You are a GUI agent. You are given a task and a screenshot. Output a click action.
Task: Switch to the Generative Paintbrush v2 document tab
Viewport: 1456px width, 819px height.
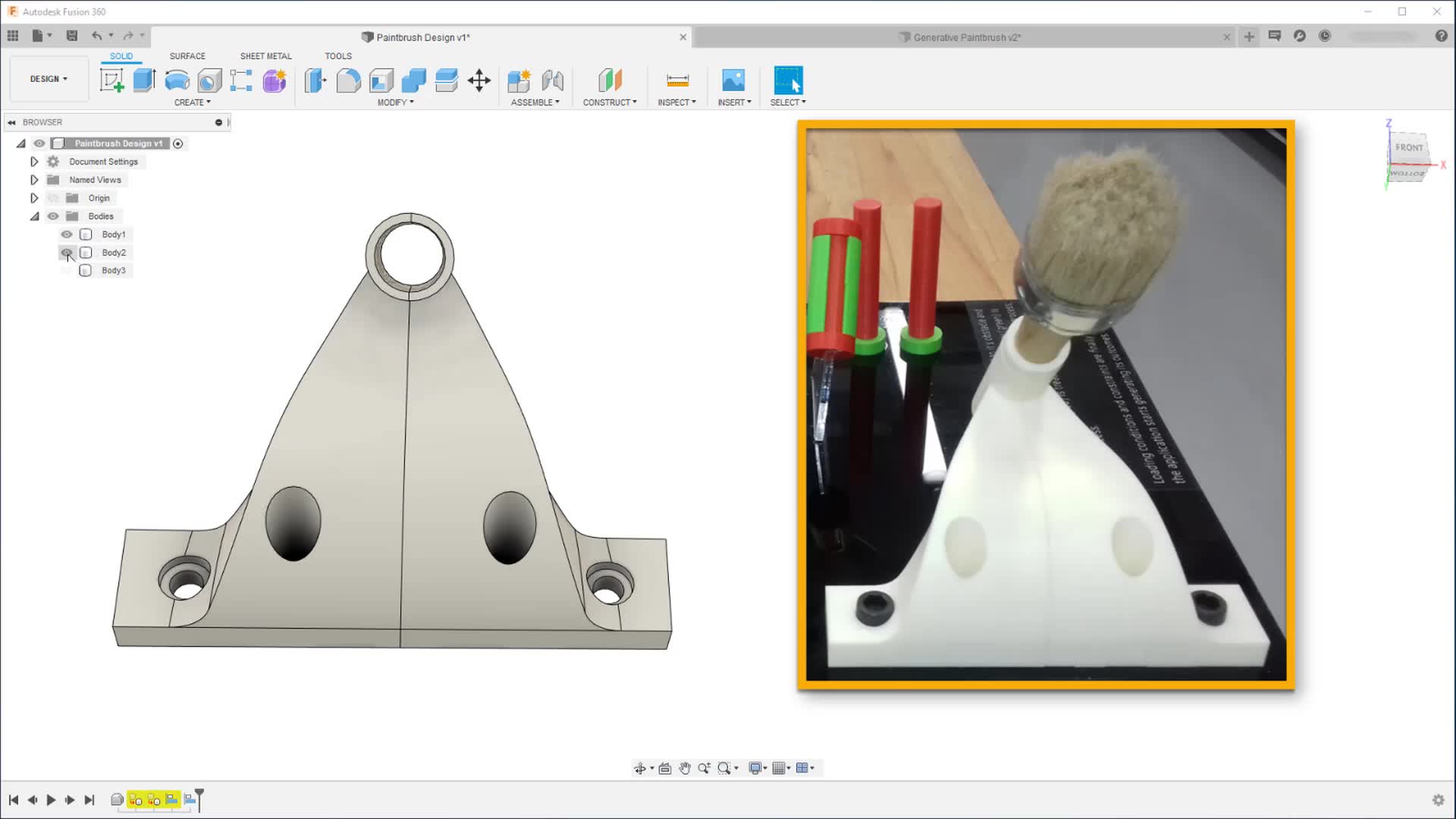[x=966, y=37]
